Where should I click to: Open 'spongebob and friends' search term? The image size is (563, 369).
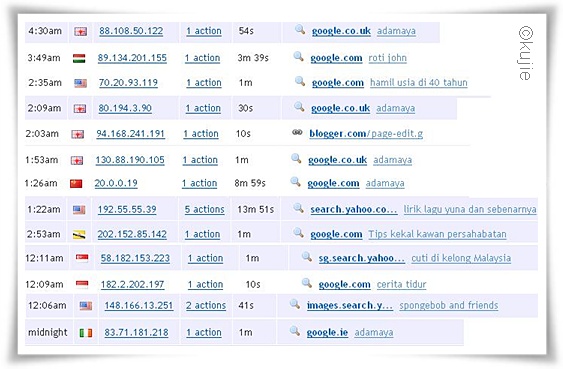pos(449,306)
